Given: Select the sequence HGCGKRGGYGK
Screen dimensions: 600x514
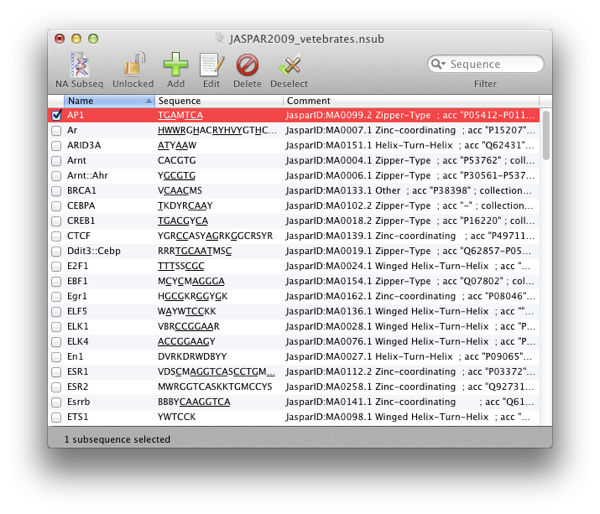Looking at the screenshot, I should click(x=192, y=296).
